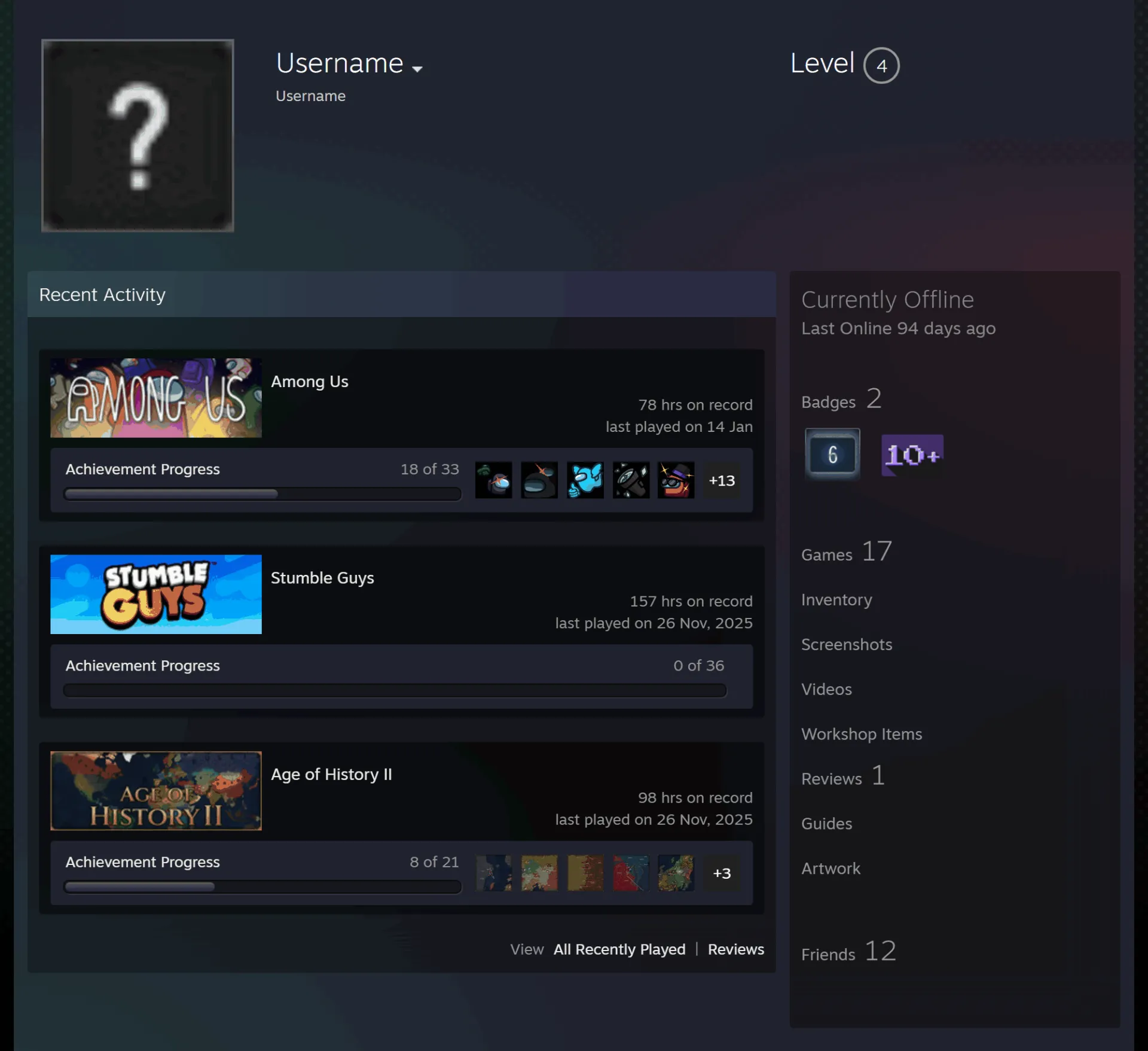
Task: Open the Friends 12 list
Action: pos(849,952)
